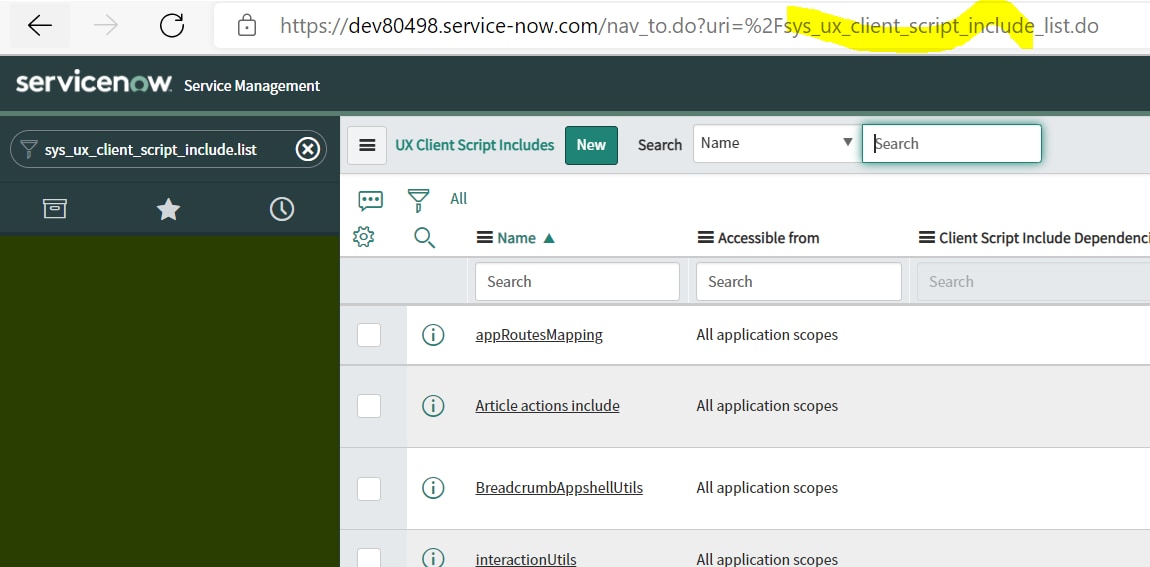
Task: Click the New button
Action: (591, 145)
